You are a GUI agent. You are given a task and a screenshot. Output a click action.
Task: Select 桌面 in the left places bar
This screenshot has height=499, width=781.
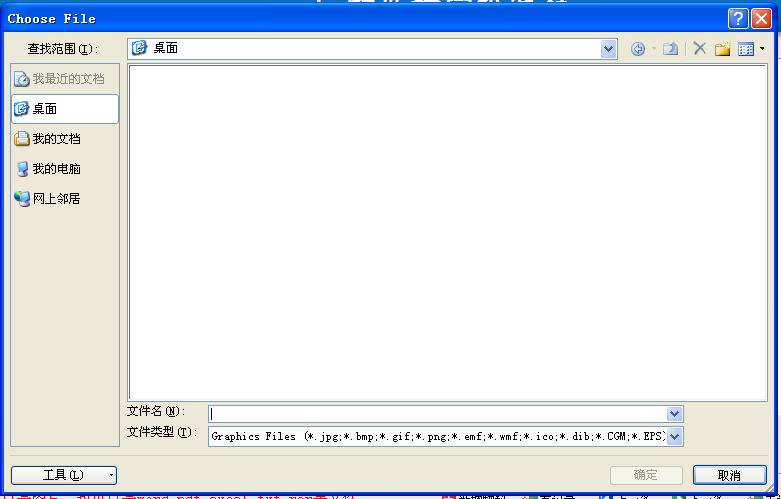pyautogui.click(x=65, y=109)
